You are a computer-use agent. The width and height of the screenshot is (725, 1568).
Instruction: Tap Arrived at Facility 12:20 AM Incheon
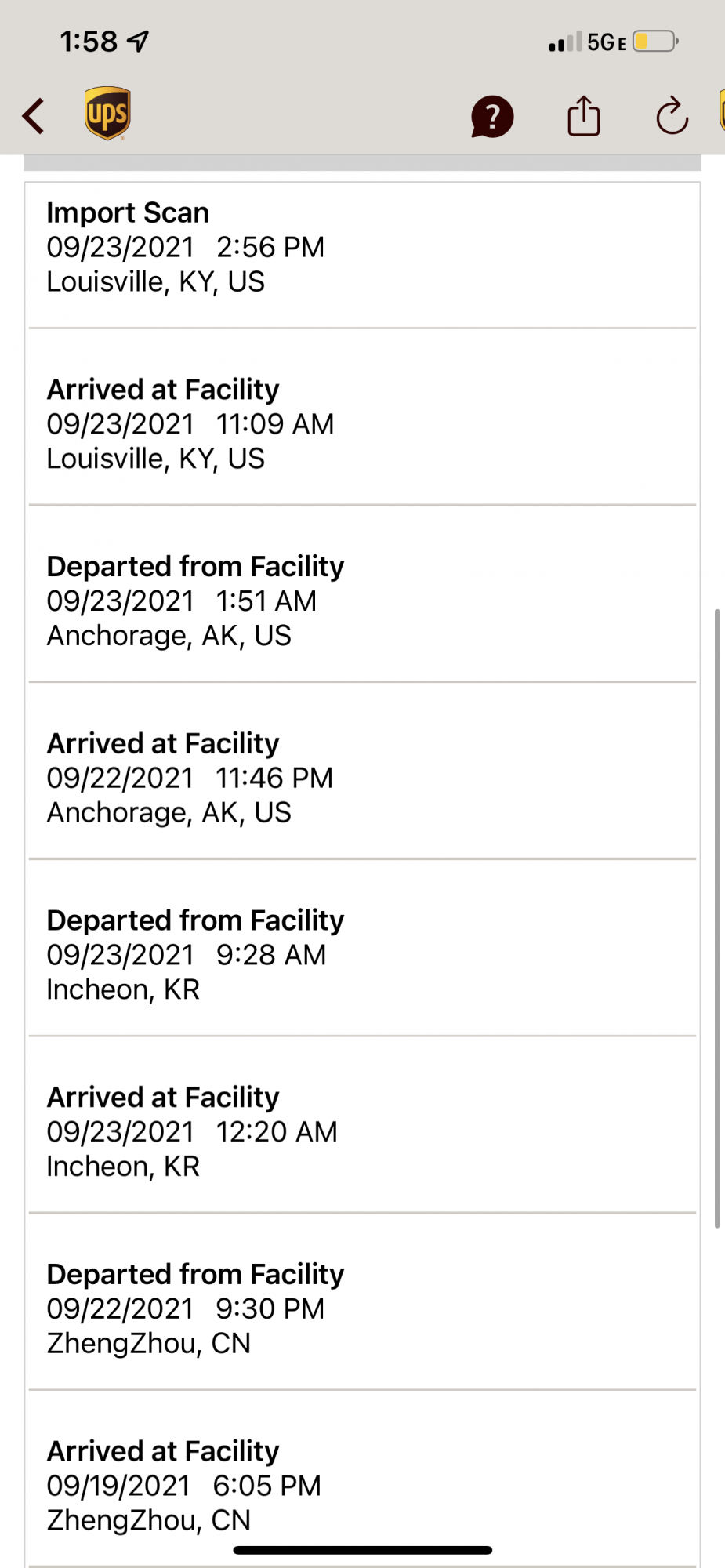[x=362, y=1131]
